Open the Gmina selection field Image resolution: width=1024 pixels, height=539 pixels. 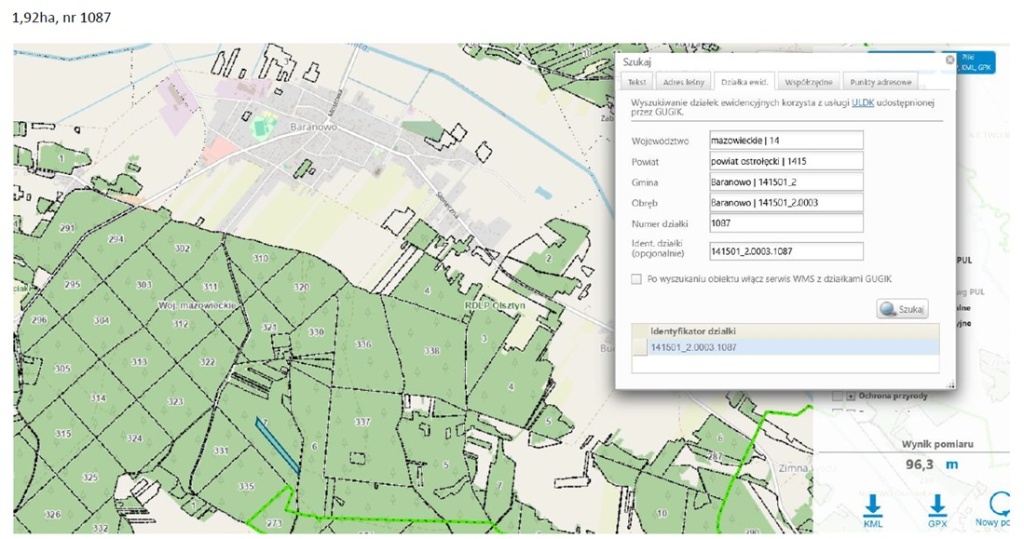[785, 182]
